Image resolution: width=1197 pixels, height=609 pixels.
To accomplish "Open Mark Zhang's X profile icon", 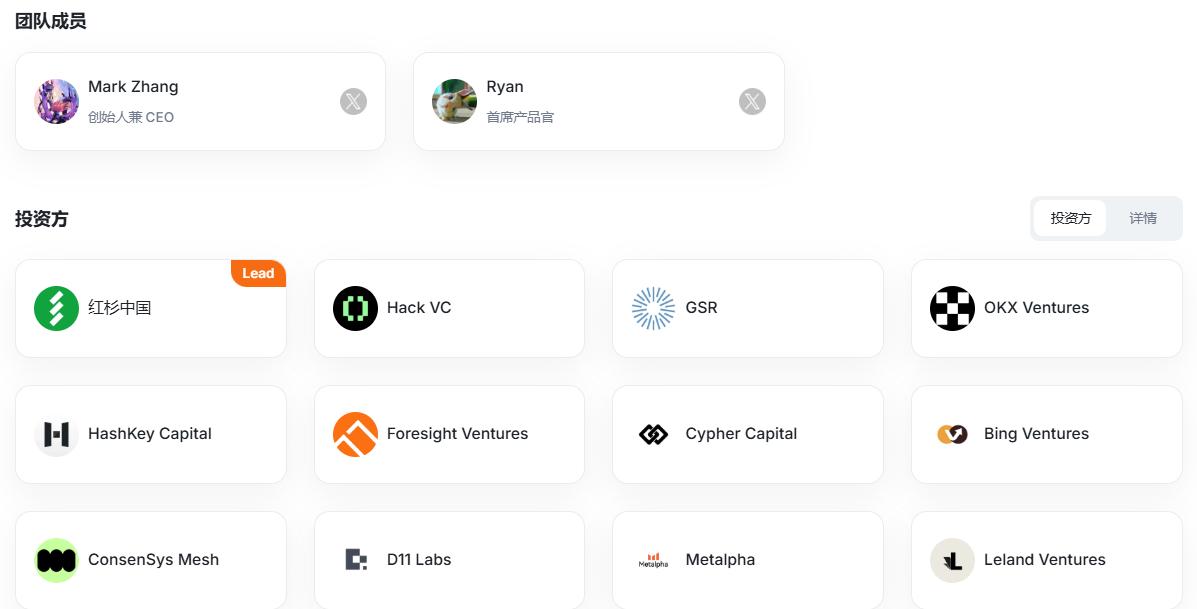I will [353, 101].
